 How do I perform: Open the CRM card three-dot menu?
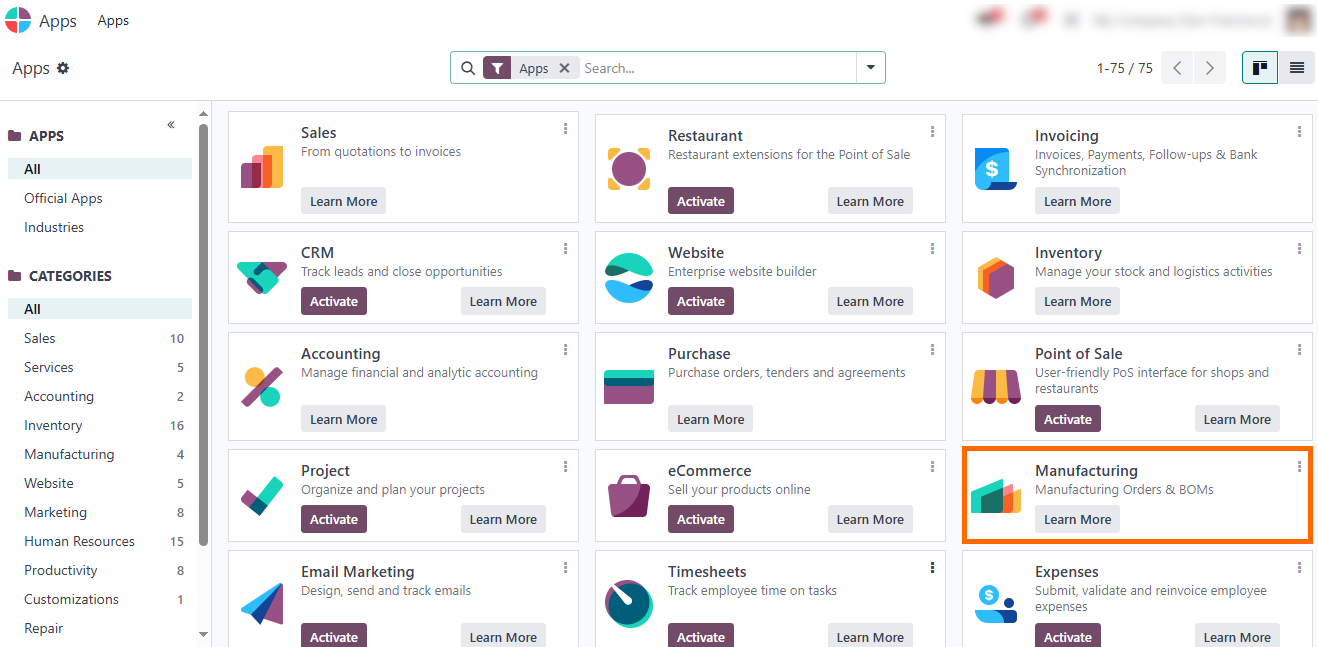565,249
